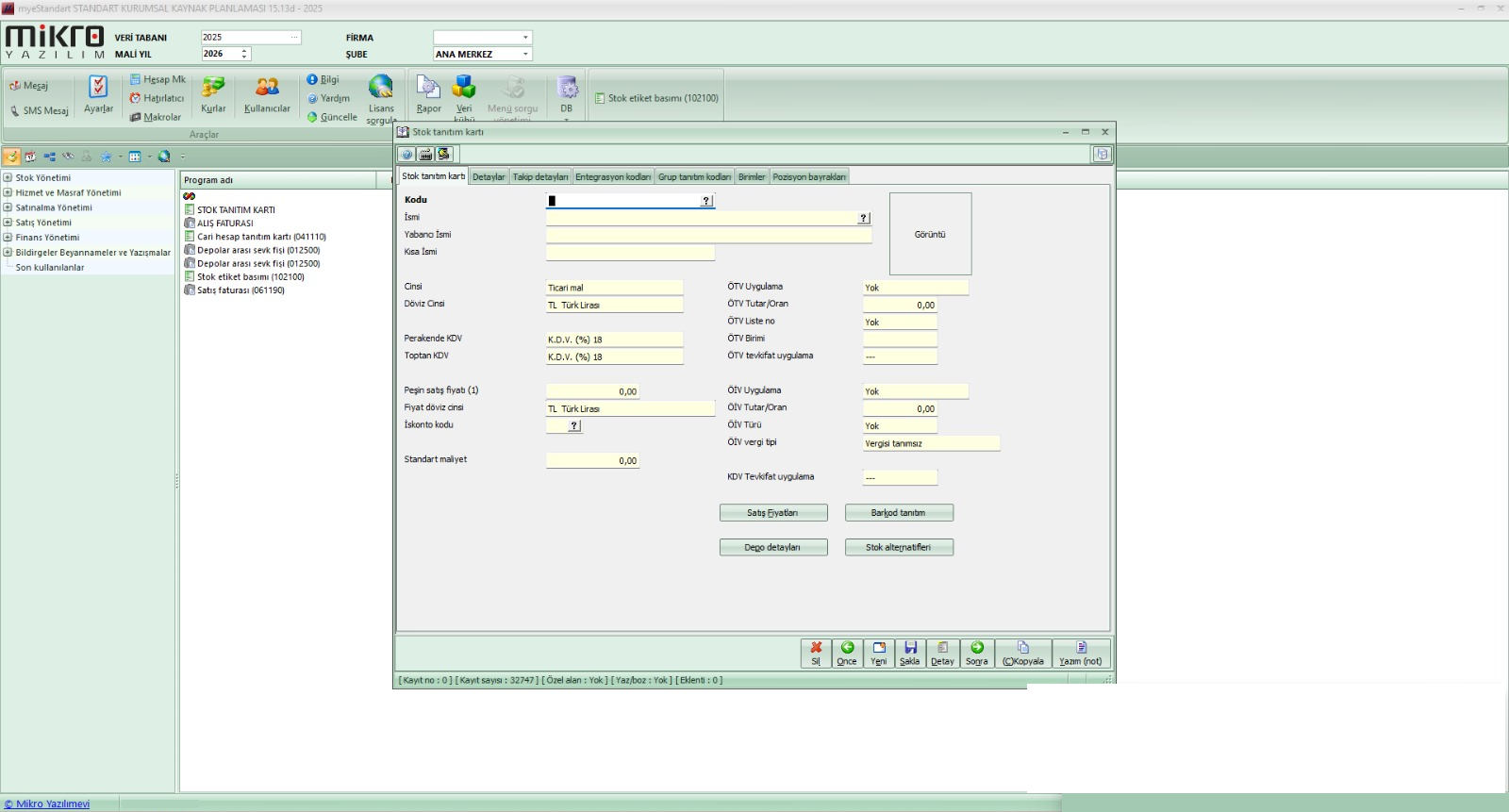Screen dimensions: 1509x812
Task: Save record with Sakla
Action: 910,654
